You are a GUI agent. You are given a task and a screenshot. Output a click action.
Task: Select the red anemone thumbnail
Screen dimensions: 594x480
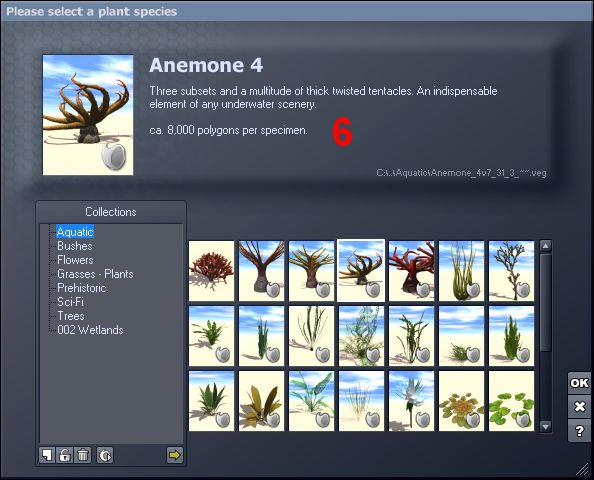[x=411, y=271]
